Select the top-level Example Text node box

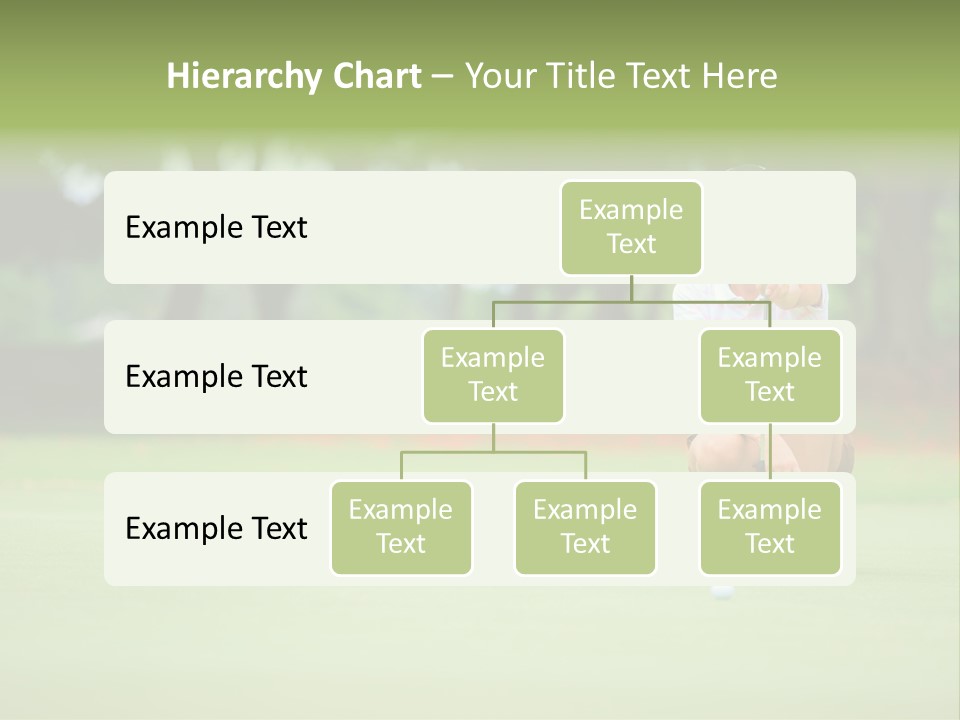(631, 227)
